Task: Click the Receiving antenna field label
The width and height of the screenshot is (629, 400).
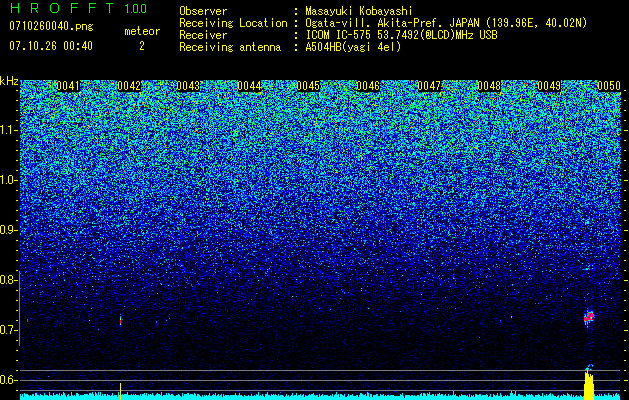Action: 230,47
